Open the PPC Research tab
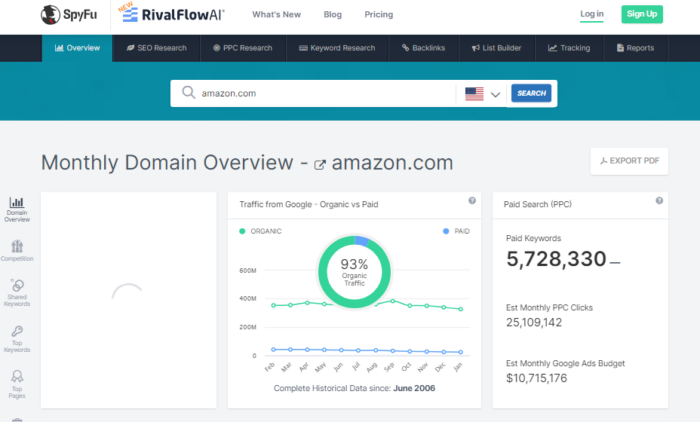The image size is (700, 422). tap(243, 48)
